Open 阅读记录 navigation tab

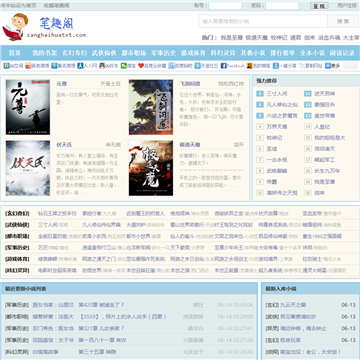[x=342, y=53]
